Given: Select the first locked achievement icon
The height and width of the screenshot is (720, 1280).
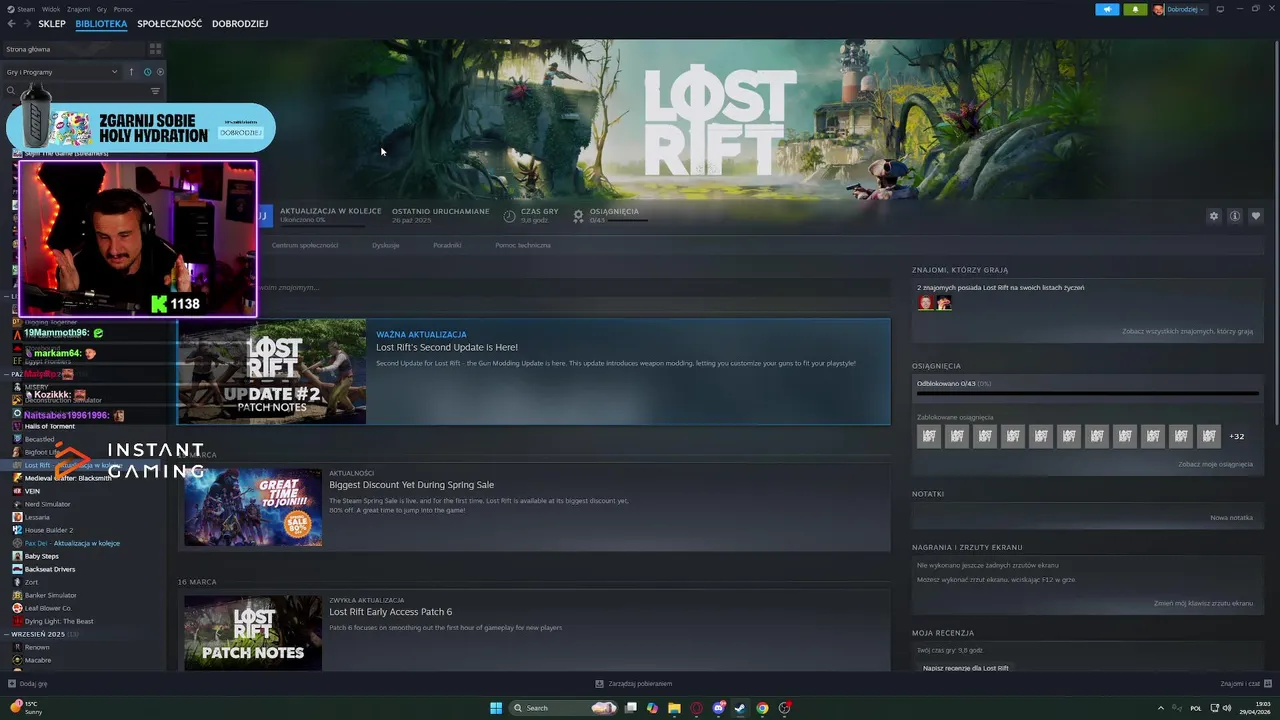Looking at the screenshot, I should 929,436.
